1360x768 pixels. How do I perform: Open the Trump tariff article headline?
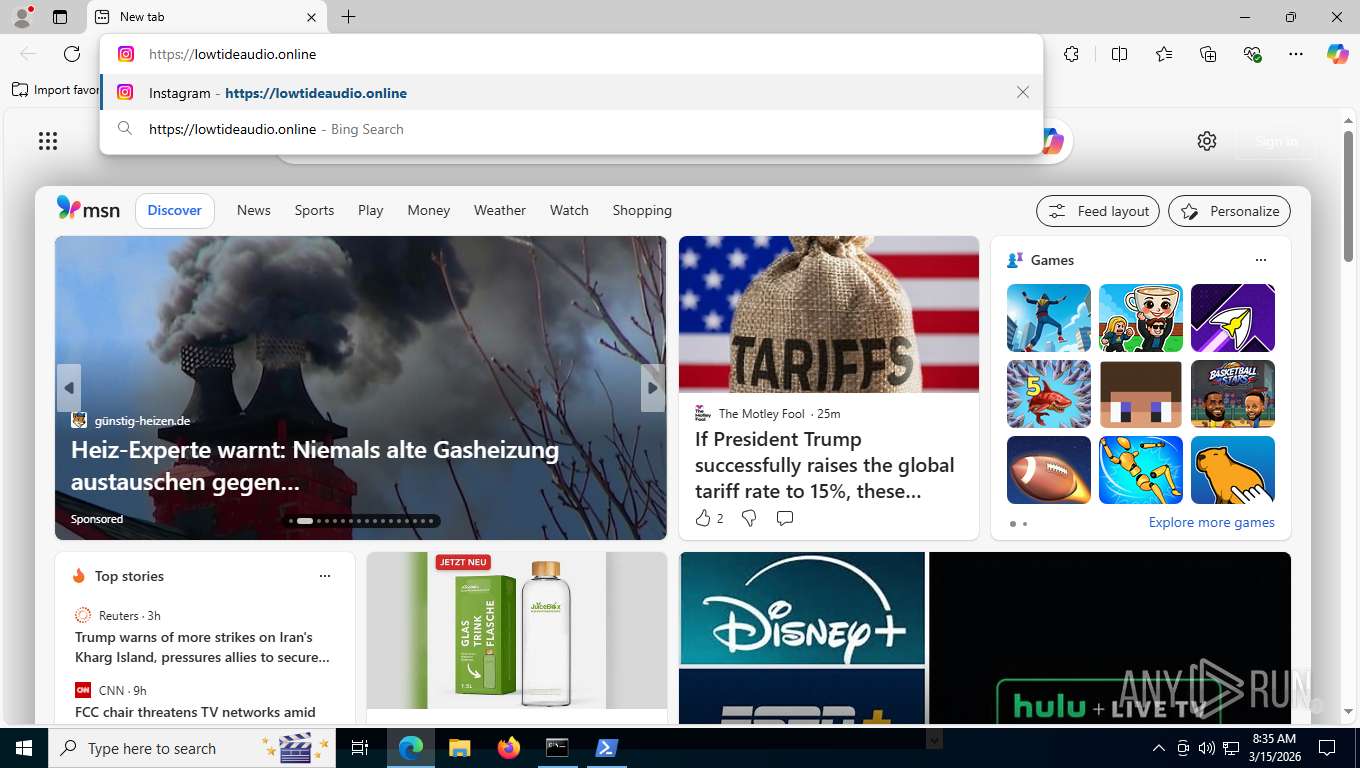[x=825, y=465]
